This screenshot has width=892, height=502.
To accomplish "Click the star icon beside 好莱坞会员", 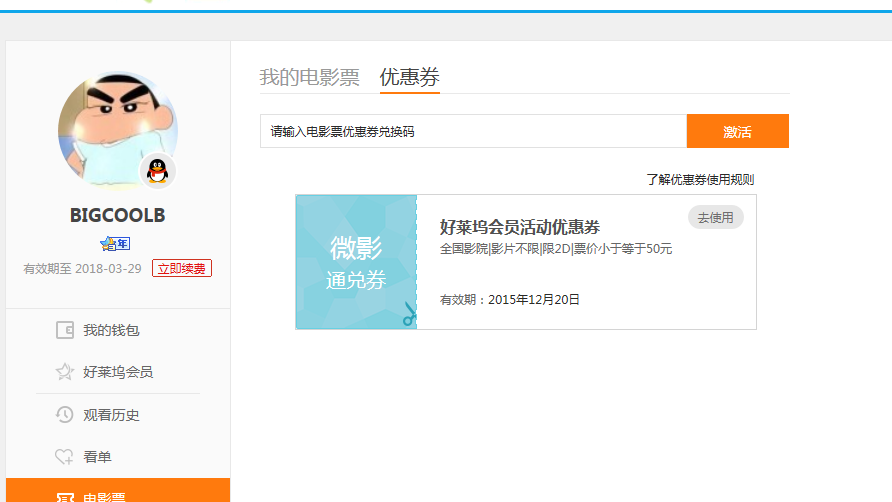I will tap(65, 372).
